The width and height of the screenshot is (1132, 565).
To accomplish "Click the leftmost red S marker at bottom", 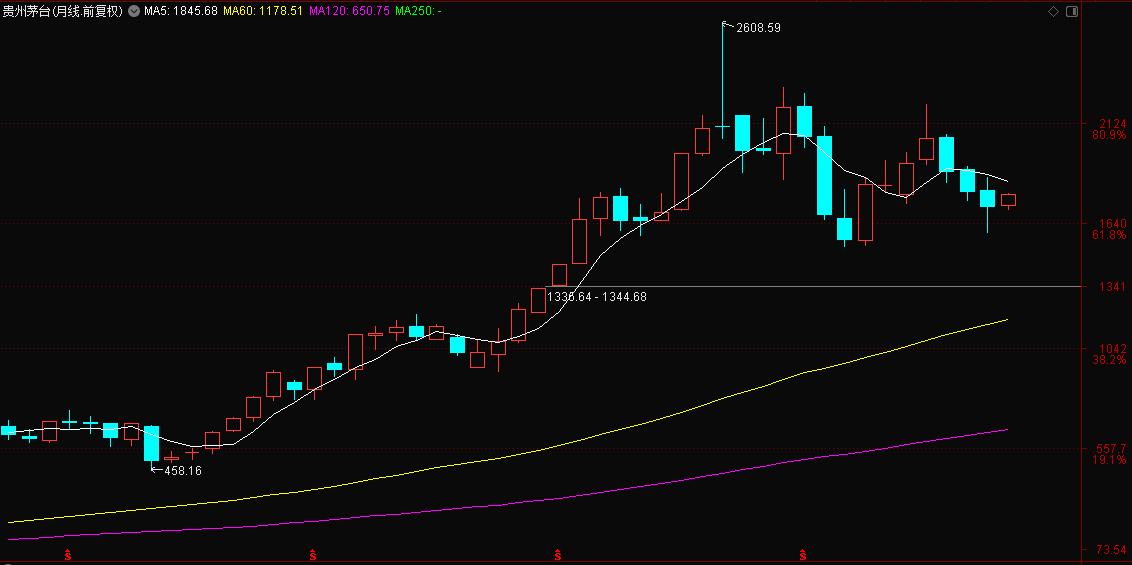I will 68,555.
